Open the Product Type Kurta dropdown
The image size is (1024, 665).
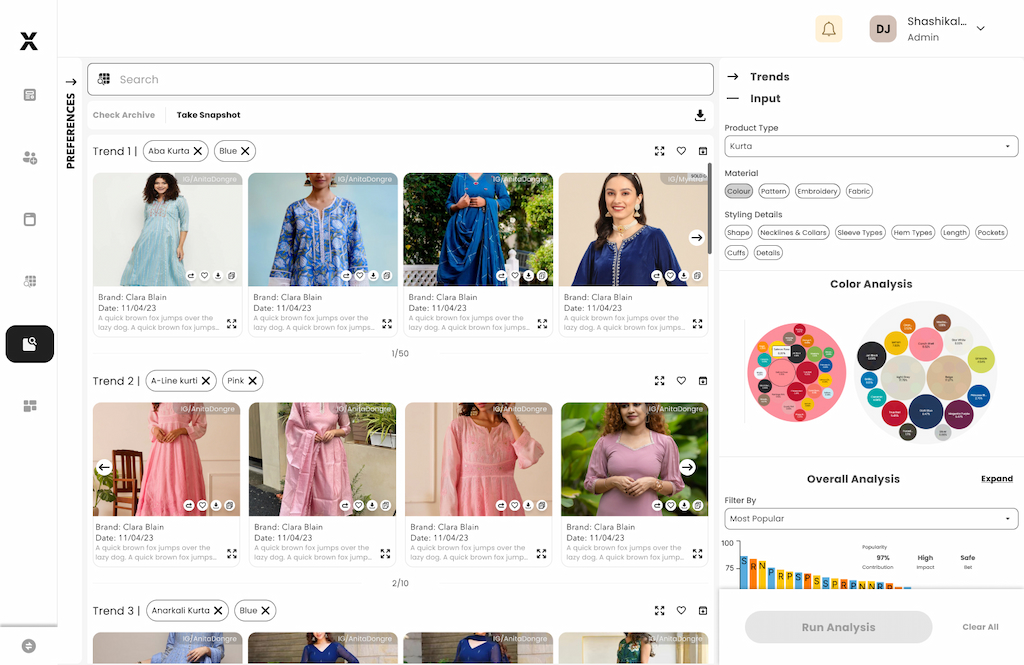(x=870, y=146)
